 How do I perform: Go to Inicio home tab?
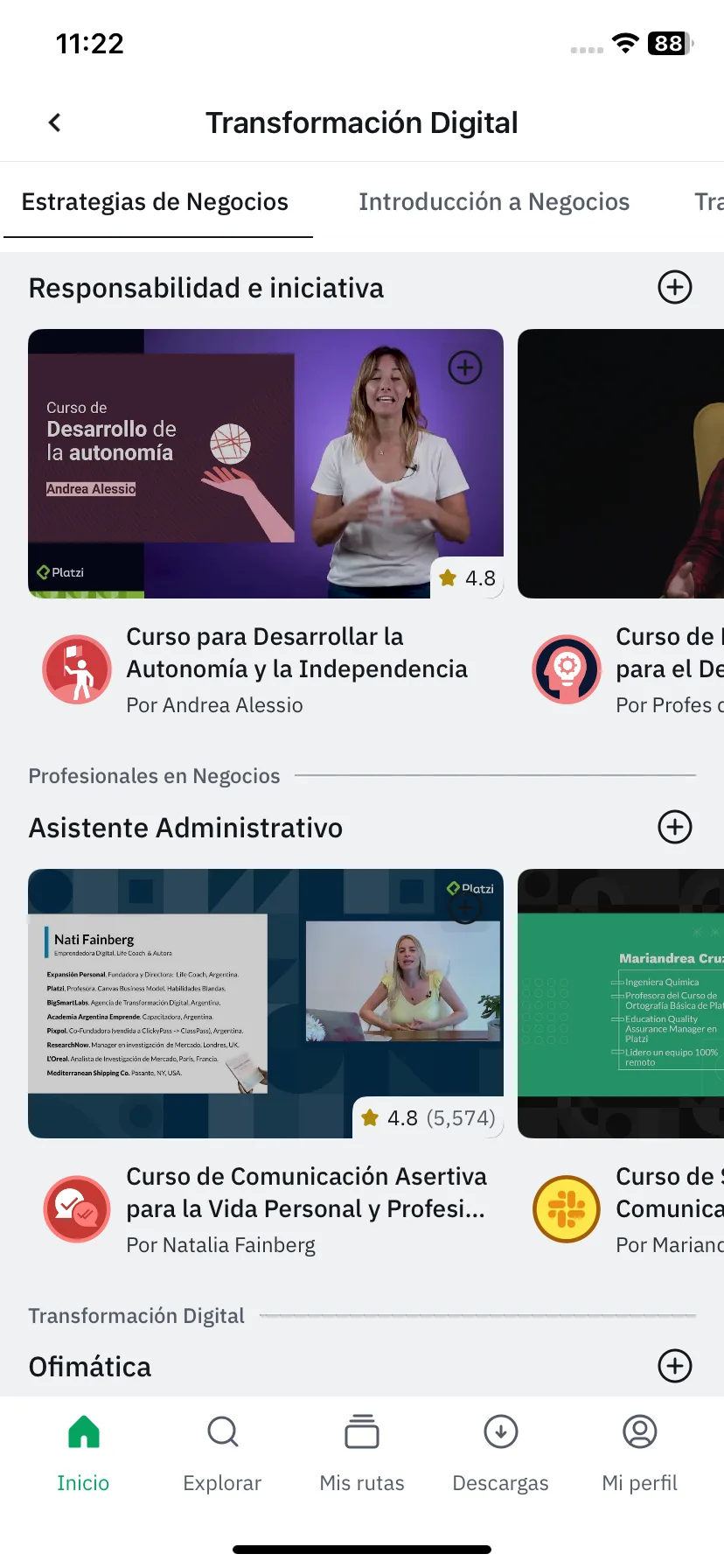pos(83,1453)
